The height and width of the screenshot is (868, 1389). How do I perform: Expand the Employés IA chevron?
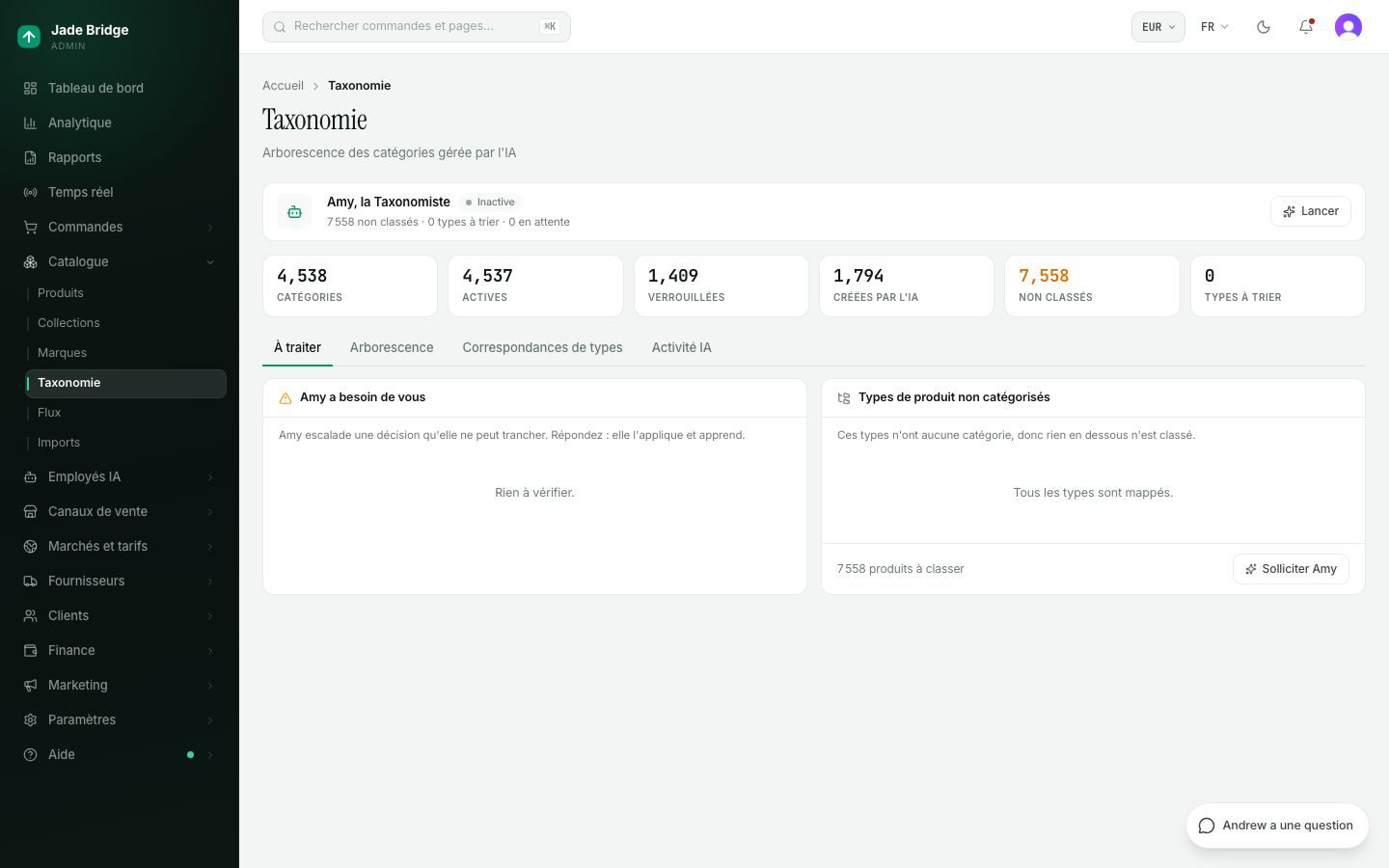(x=210, y=476)
